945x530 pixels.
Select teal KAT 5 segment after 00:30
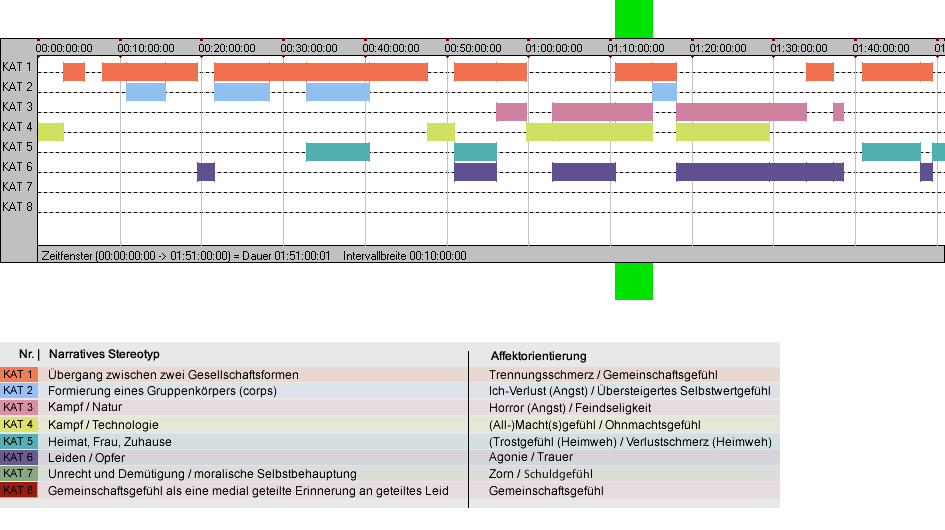click(x=338, y=151)
